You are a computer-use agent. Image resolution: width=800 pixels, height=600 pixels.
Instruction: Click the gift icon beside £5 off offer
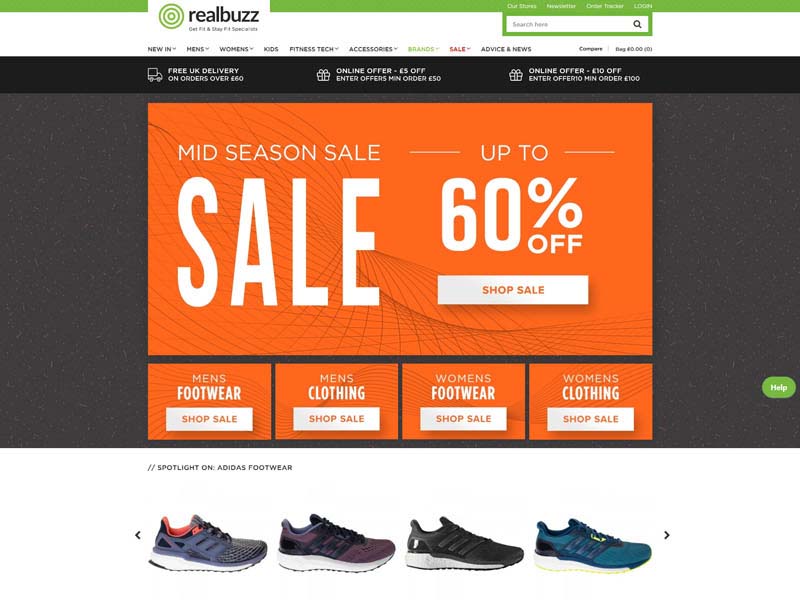point(323,75)
